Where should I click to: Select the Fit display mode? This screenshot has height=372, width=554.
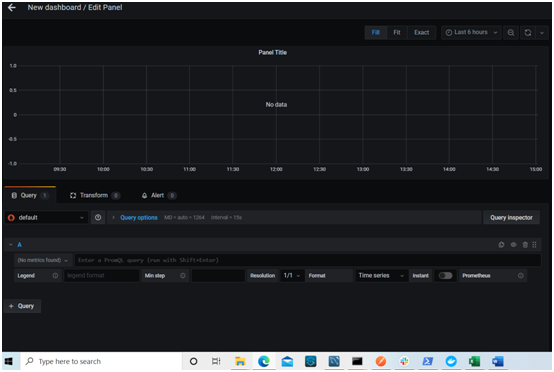click(397, 33)
